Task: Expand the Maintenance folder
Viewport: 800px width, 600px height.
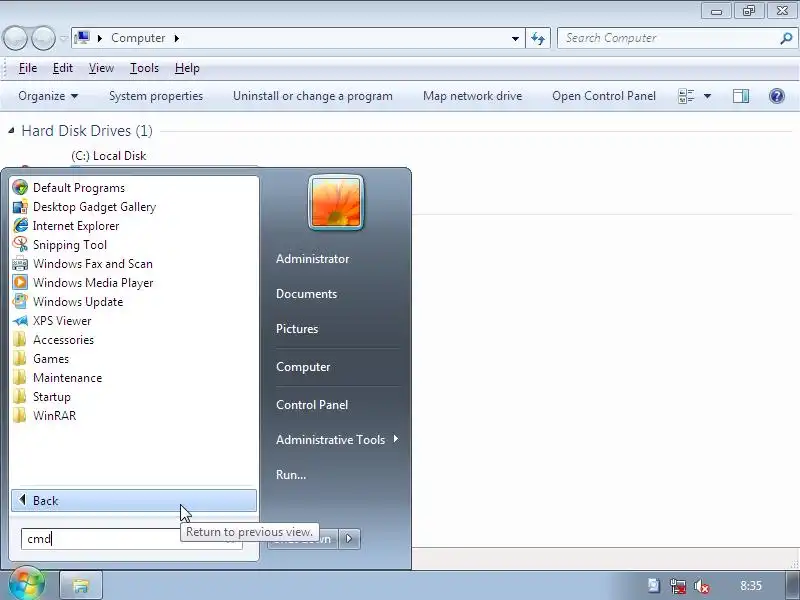Action: point(134,378)
